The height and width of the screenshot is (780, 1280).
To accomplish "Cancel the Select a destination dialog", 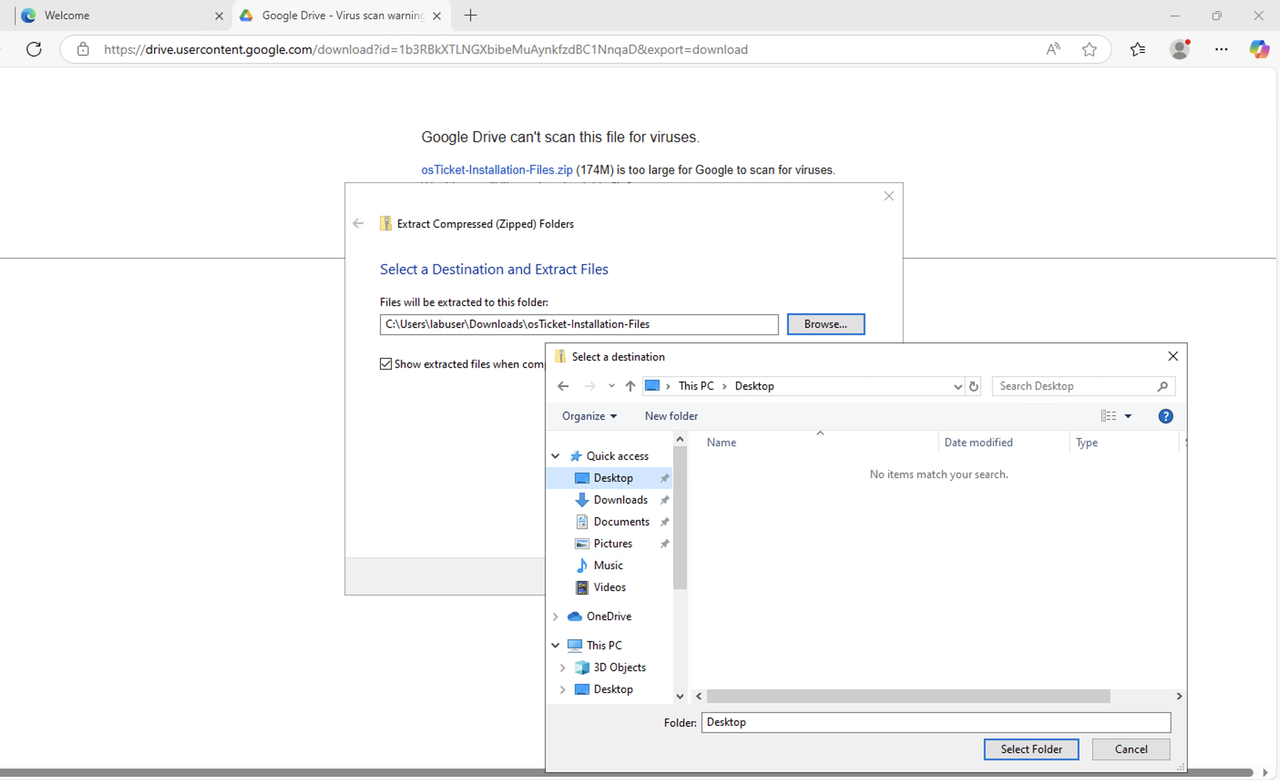I will click(1131, 749).
